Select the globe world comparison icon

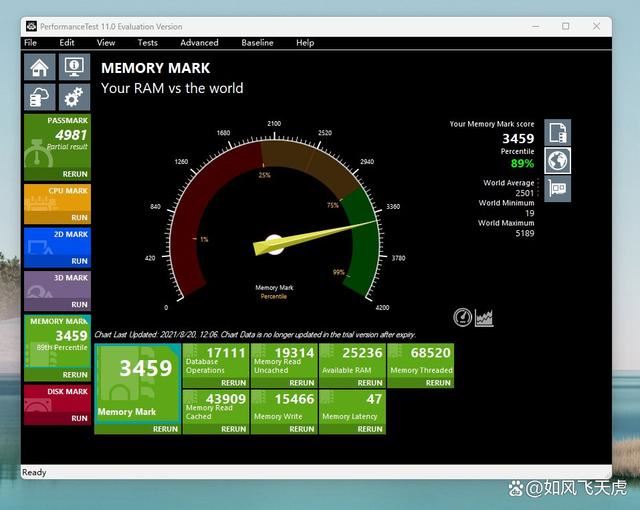[x=558, y=160]
